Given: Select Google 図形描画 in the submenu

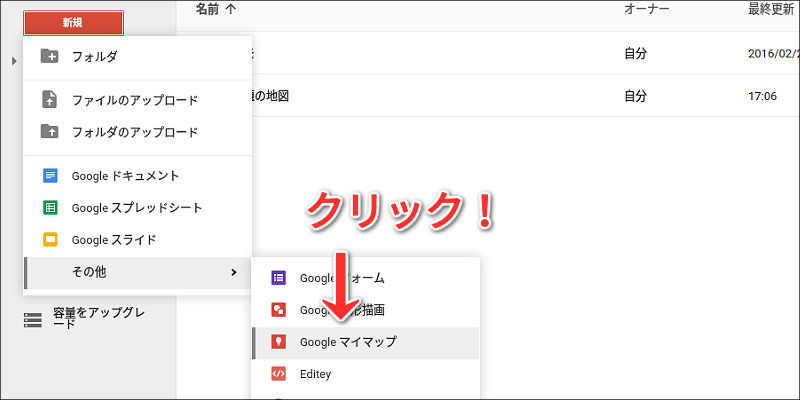Looking at the screenshot, I should pyautogui.click(x=365, y=310).
